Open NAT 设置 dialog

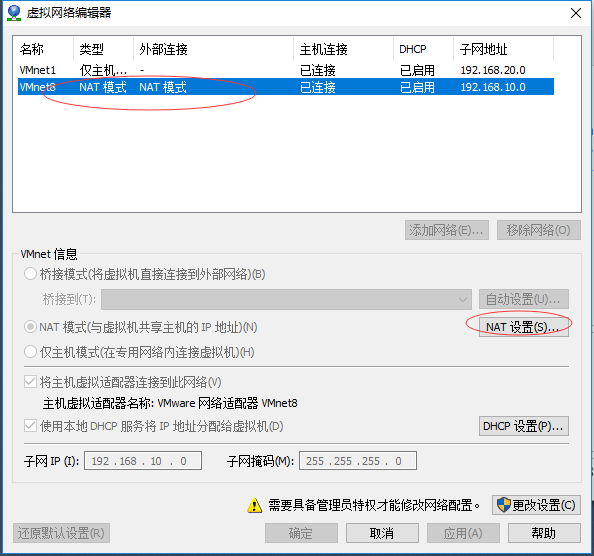click(524, 327)
